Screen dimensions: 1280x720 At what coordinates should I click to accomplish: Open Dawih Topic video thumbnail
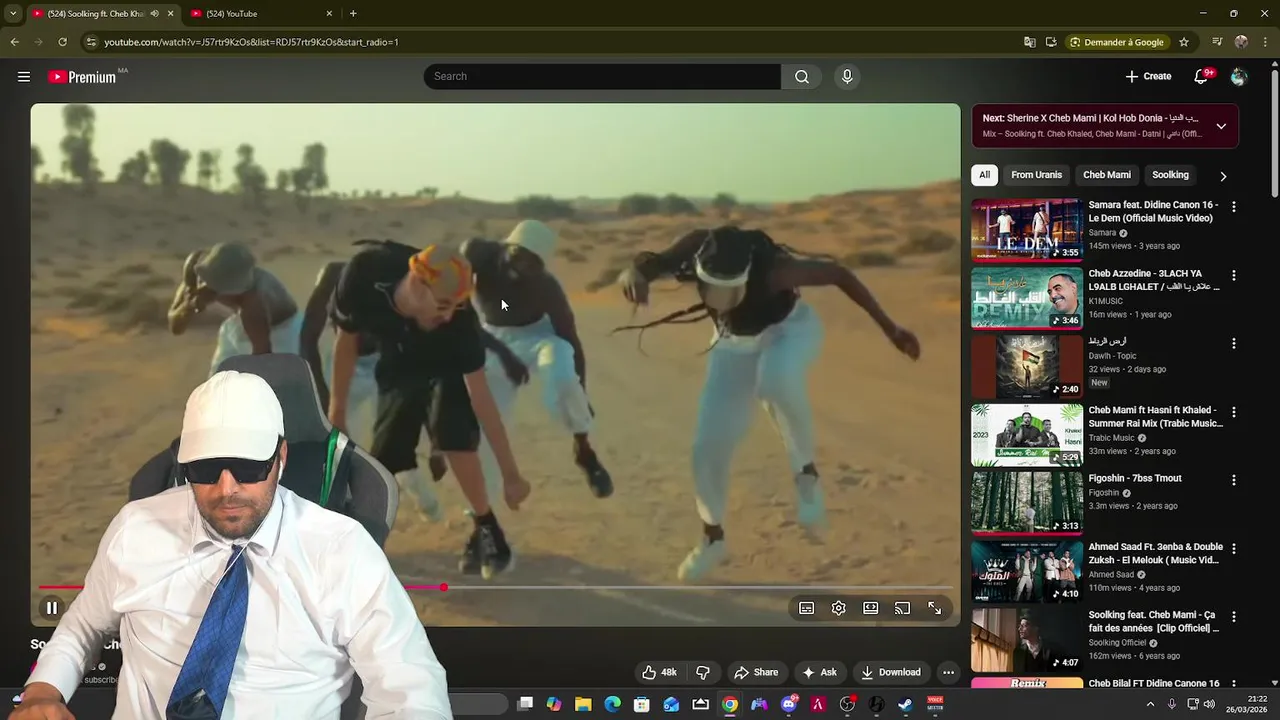coord(1026,366)
